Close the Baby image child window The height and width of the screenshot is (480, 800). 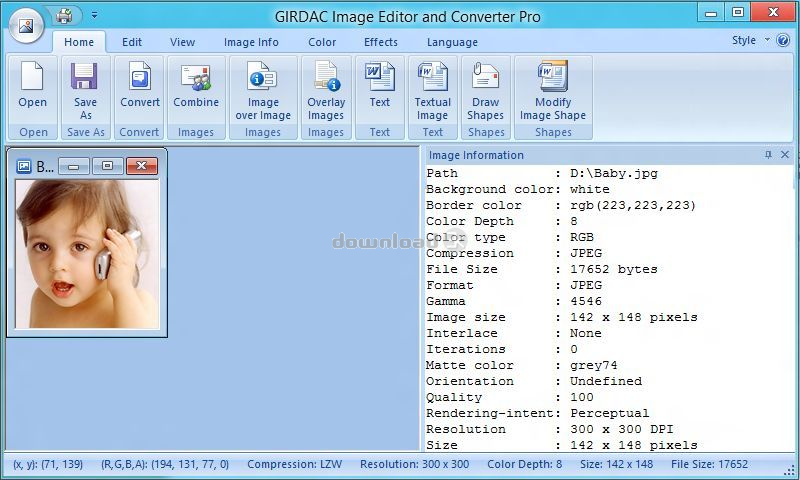pyautogui.click(x=142, y=166)
